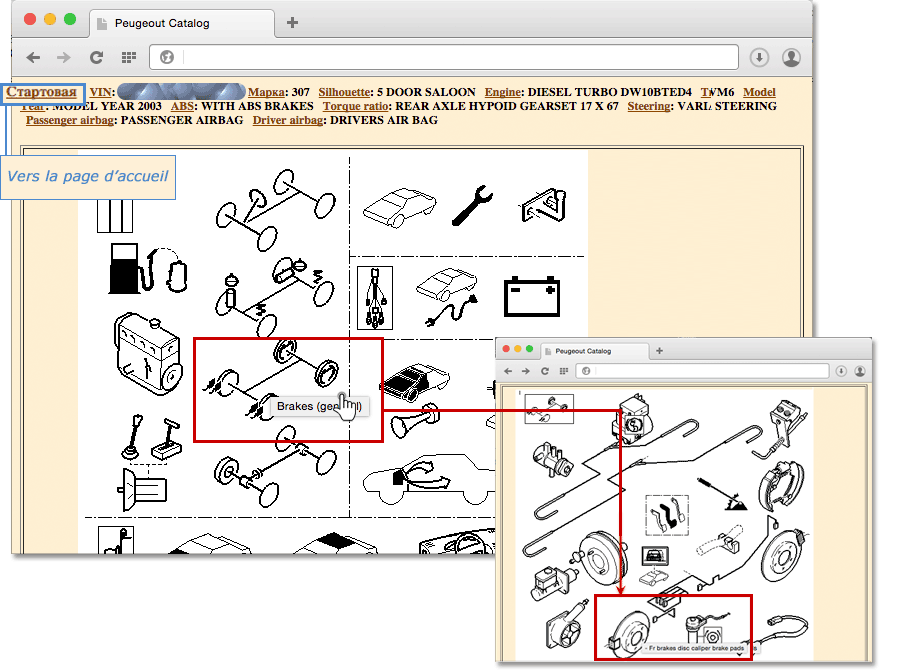Select the brake pedals dashed box
The height and width of the screenshot is (671, 908).
point(667,515)
